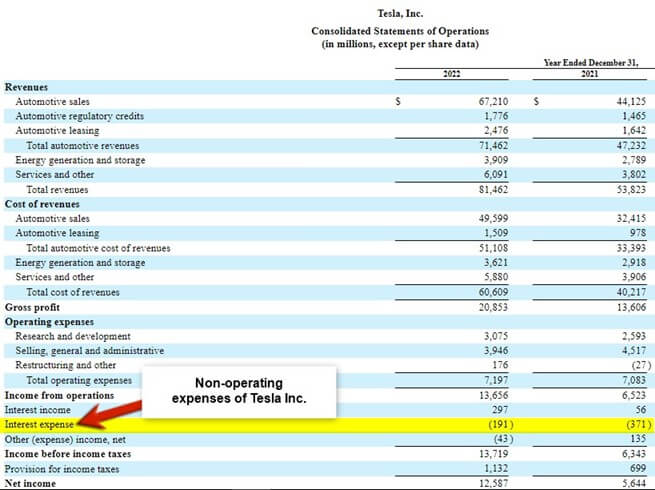Select the 13,656 operating income value
The width and height of the screenshot is (655, 490).
click(493, 396)
